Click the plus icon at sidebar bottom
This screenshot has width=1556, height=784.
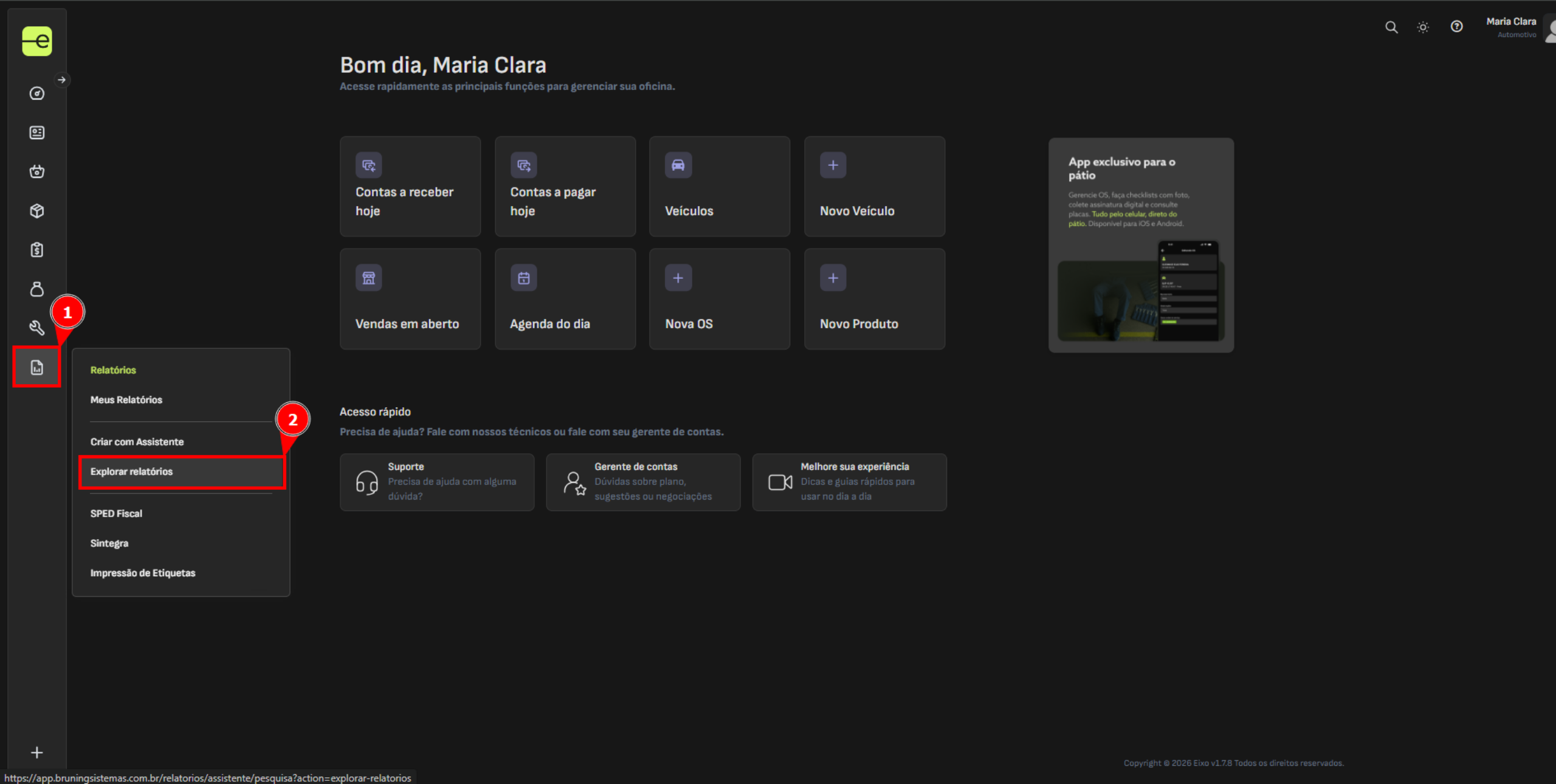[37, 752]
